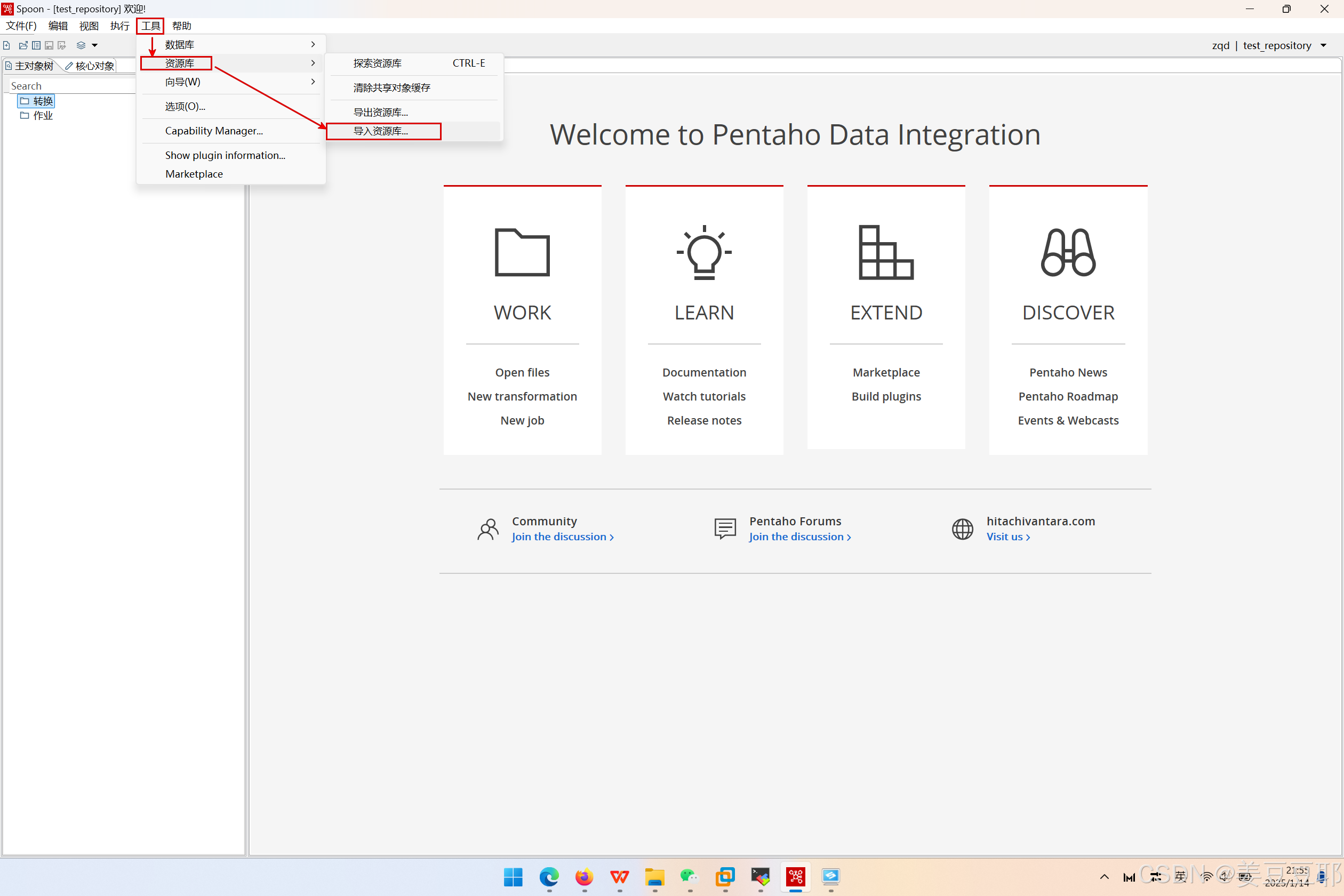The width and height of the screenshot is (1344, 896).
Task: Choose 探索资源库 from the submenu
Action: pos(378,63)
